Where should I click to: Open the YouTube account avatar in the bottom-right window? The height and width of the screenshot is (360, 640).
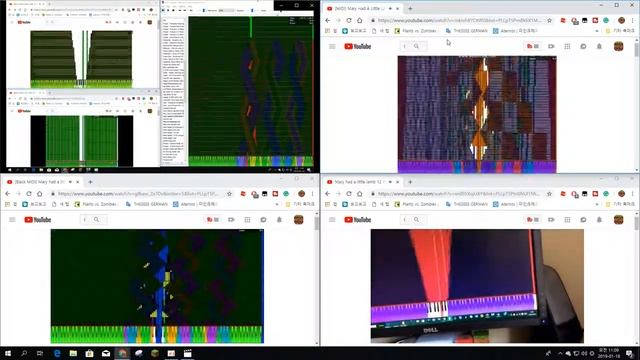point(618,220)
